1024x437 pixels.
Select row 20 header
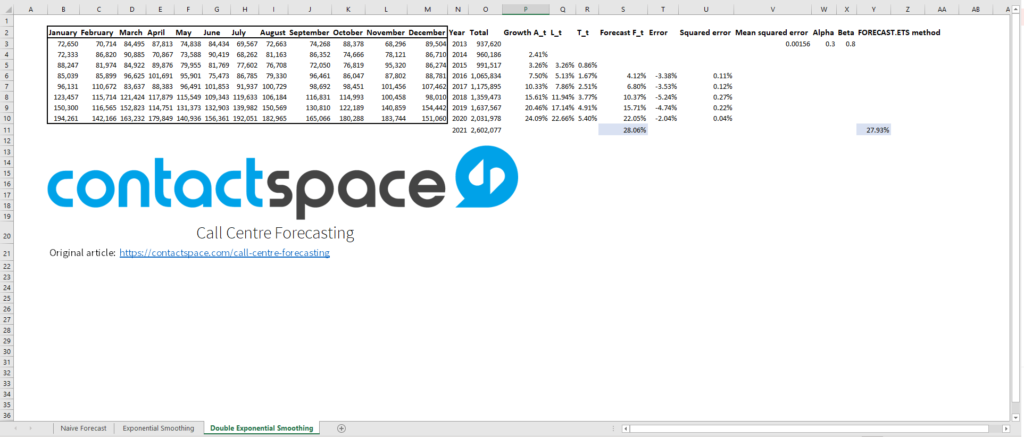point(6,236)
